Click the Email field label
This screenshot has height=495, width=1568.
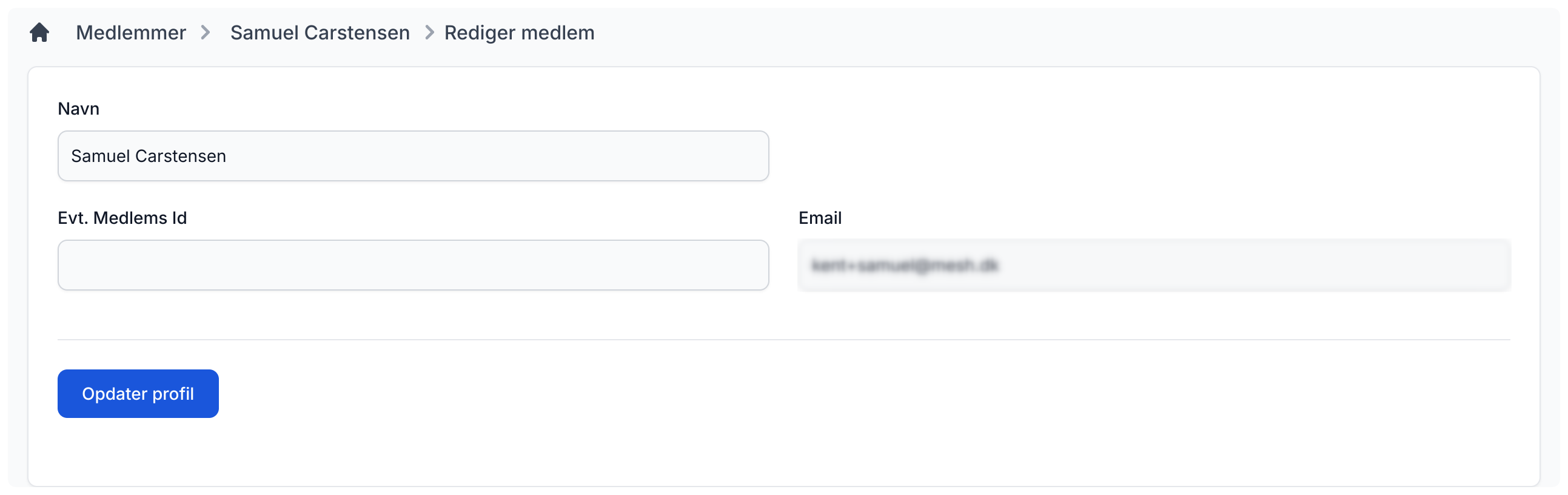coord(820,217)
